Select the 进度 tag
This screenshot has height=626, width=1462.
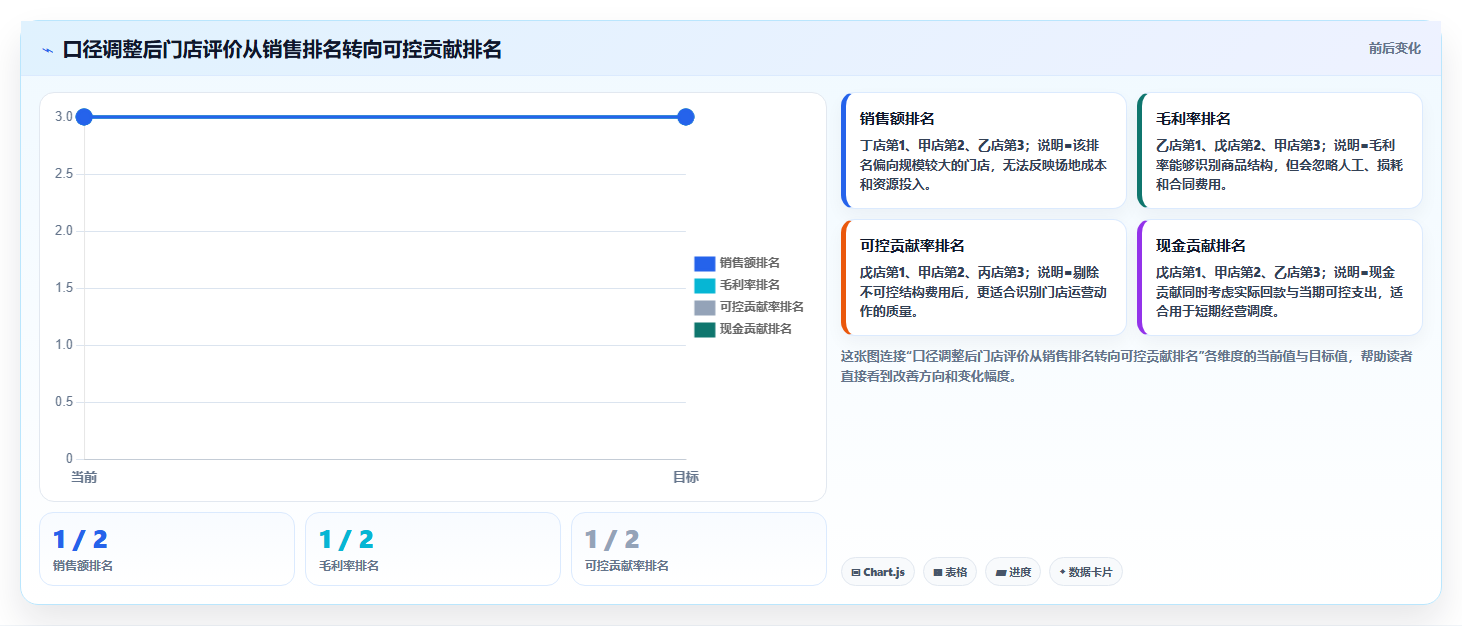[1013, 572]
